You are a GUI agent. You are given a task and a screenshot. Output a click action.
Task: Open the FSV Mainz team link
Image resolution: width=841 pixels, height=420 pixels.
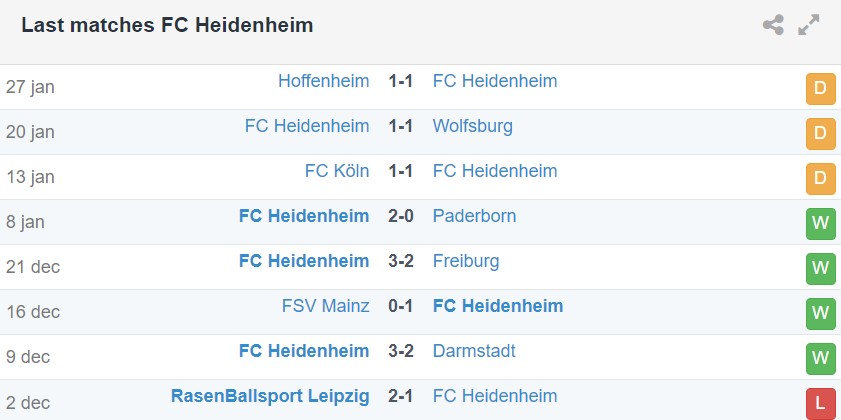(325, 306)
